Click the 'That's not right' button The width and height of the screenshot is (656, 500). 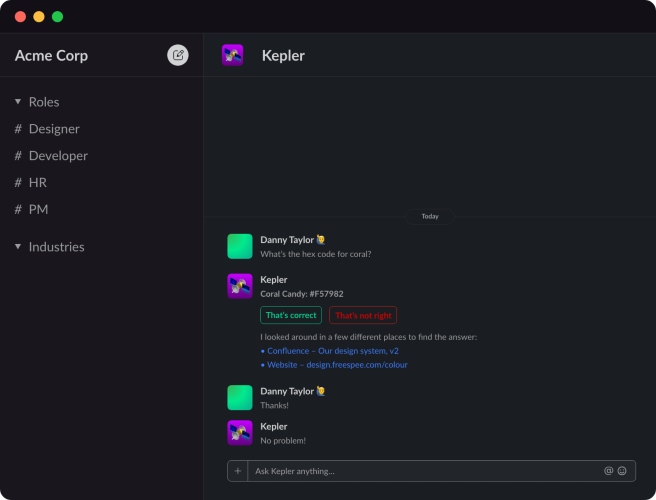click(363, 315)
